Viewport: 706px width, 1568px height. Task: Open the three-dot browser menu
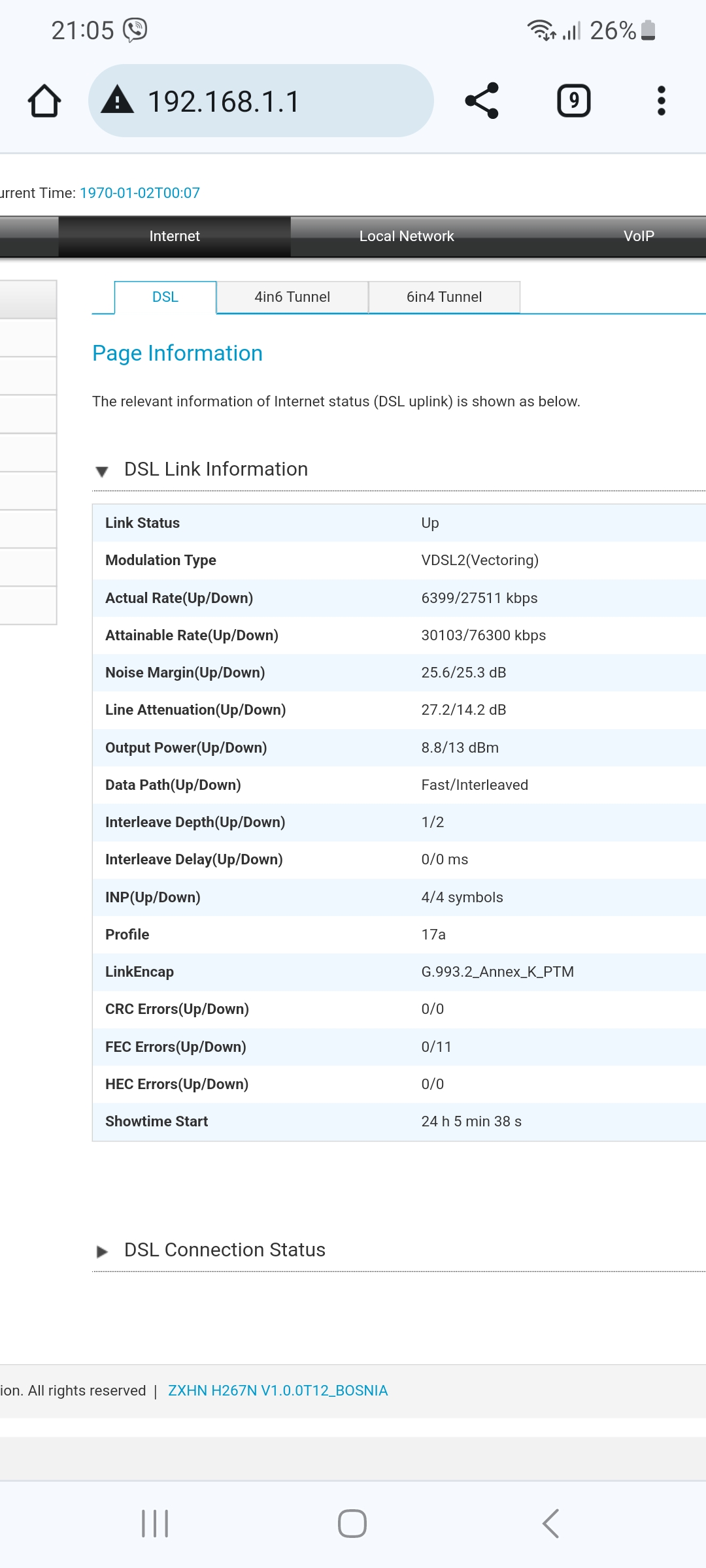662,101
